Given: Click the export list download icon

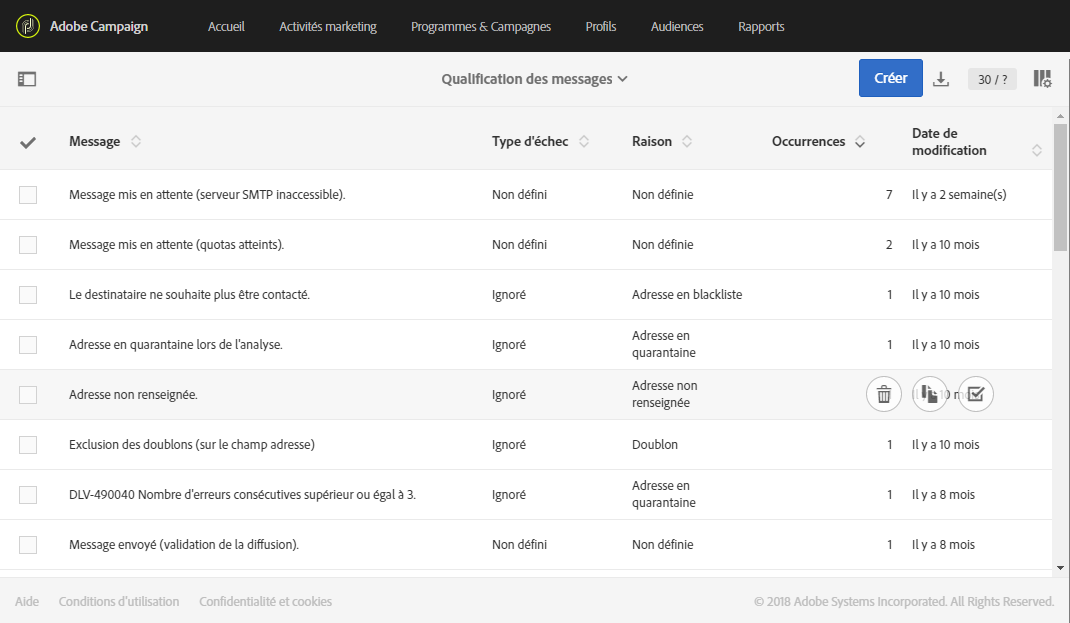Looking at the screenshot, I should pos(941,79).
